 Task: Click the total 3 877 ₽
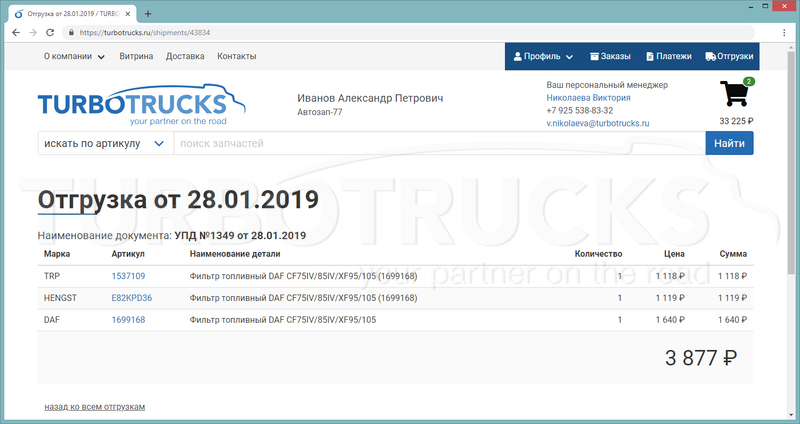pos(701,358)
